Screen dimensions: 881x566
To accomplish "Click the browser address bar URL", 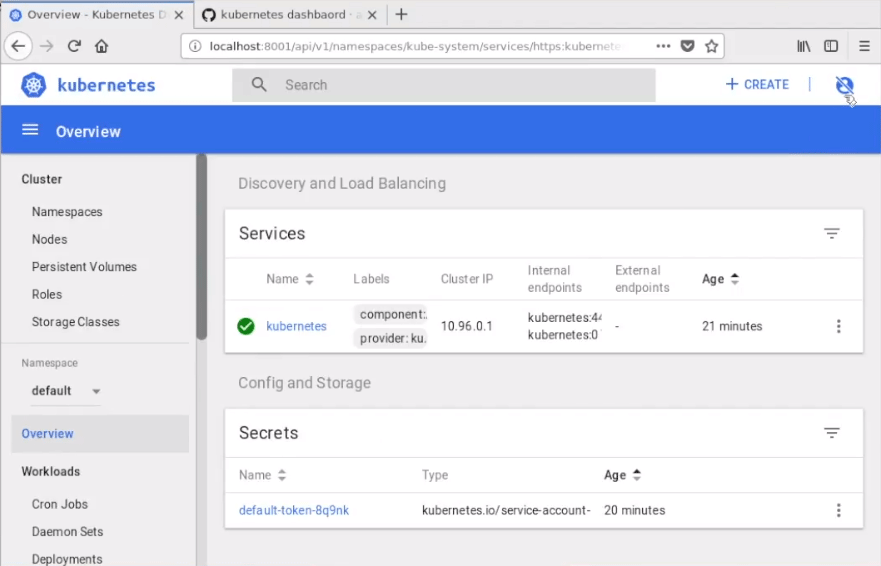I will click(416, 46).
